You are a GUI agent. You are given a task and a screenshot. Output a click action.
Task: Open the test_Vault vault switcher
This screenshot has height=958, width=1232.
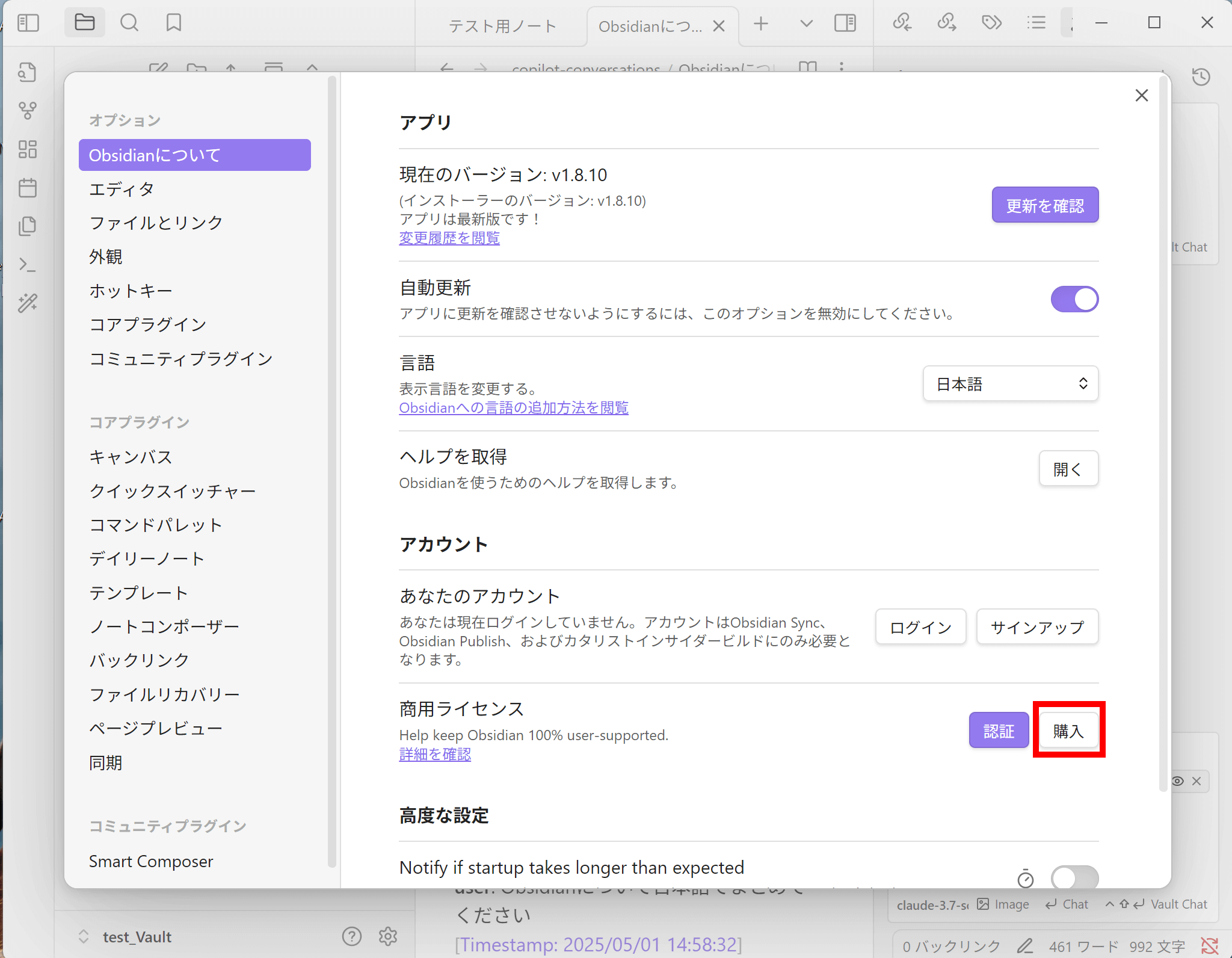[x=125, y=937]
